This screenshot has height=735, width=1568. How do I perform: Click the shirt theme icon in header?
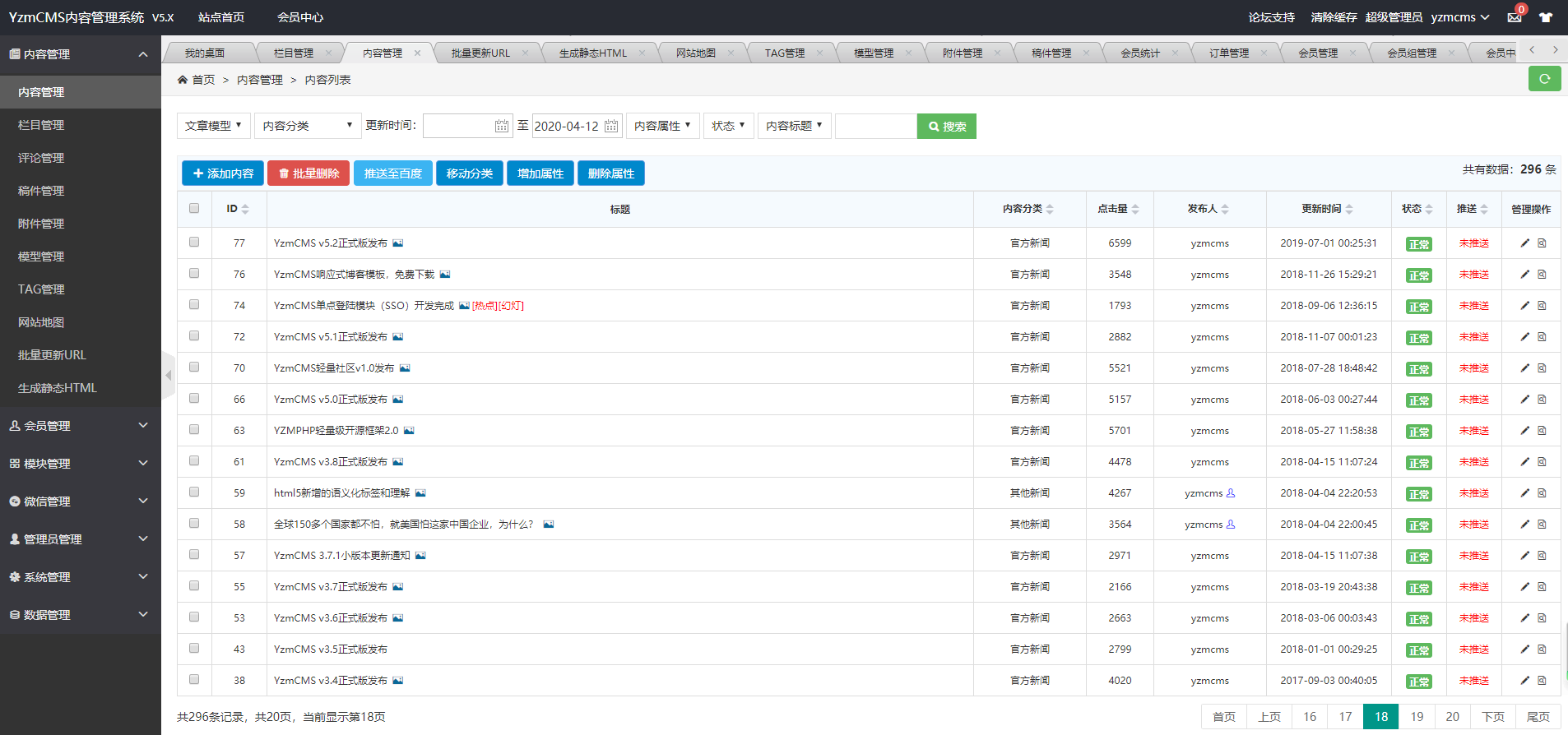pyautogui.click(x=1546, y=17)
